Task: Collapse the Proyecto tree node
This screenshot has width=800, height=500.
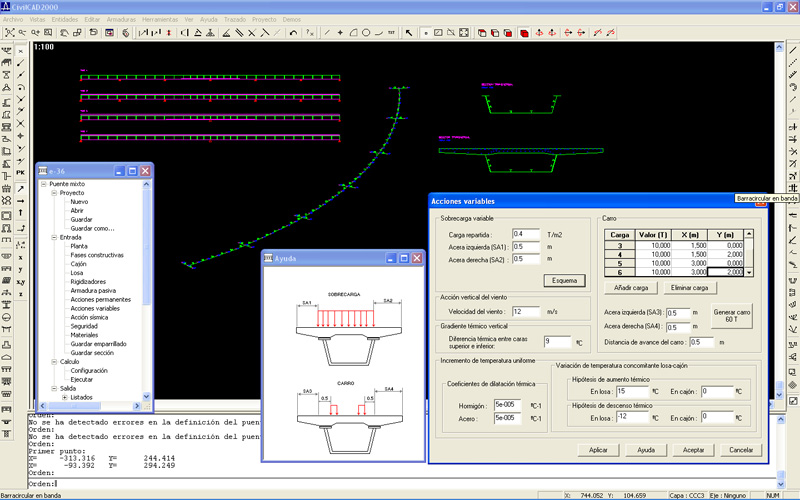Action: [53, 193]
